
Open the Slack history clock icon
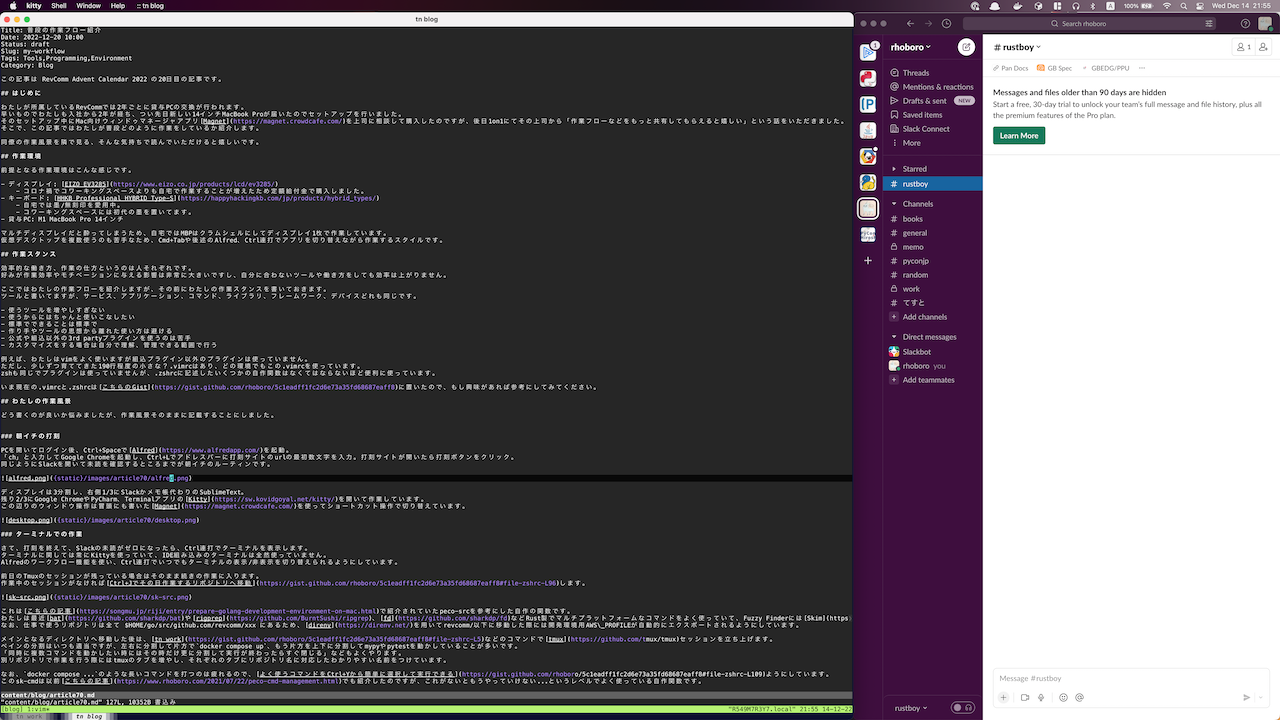tap(946, 23)
